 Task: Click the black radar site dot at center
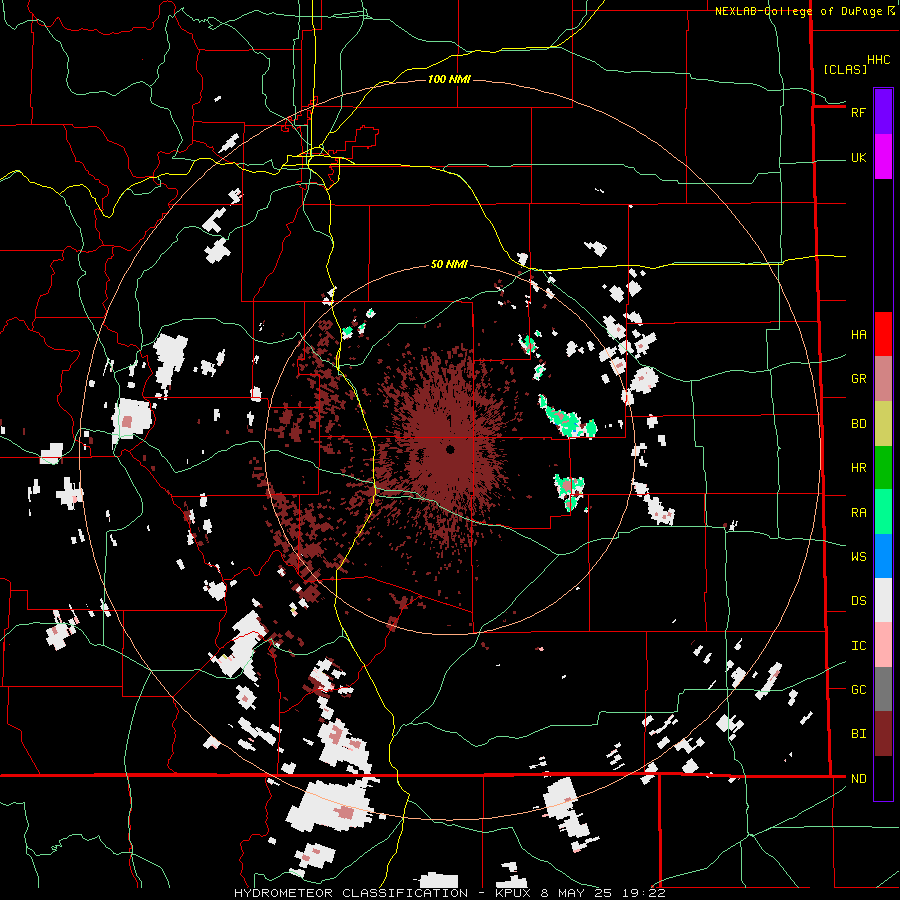[450, 449]
